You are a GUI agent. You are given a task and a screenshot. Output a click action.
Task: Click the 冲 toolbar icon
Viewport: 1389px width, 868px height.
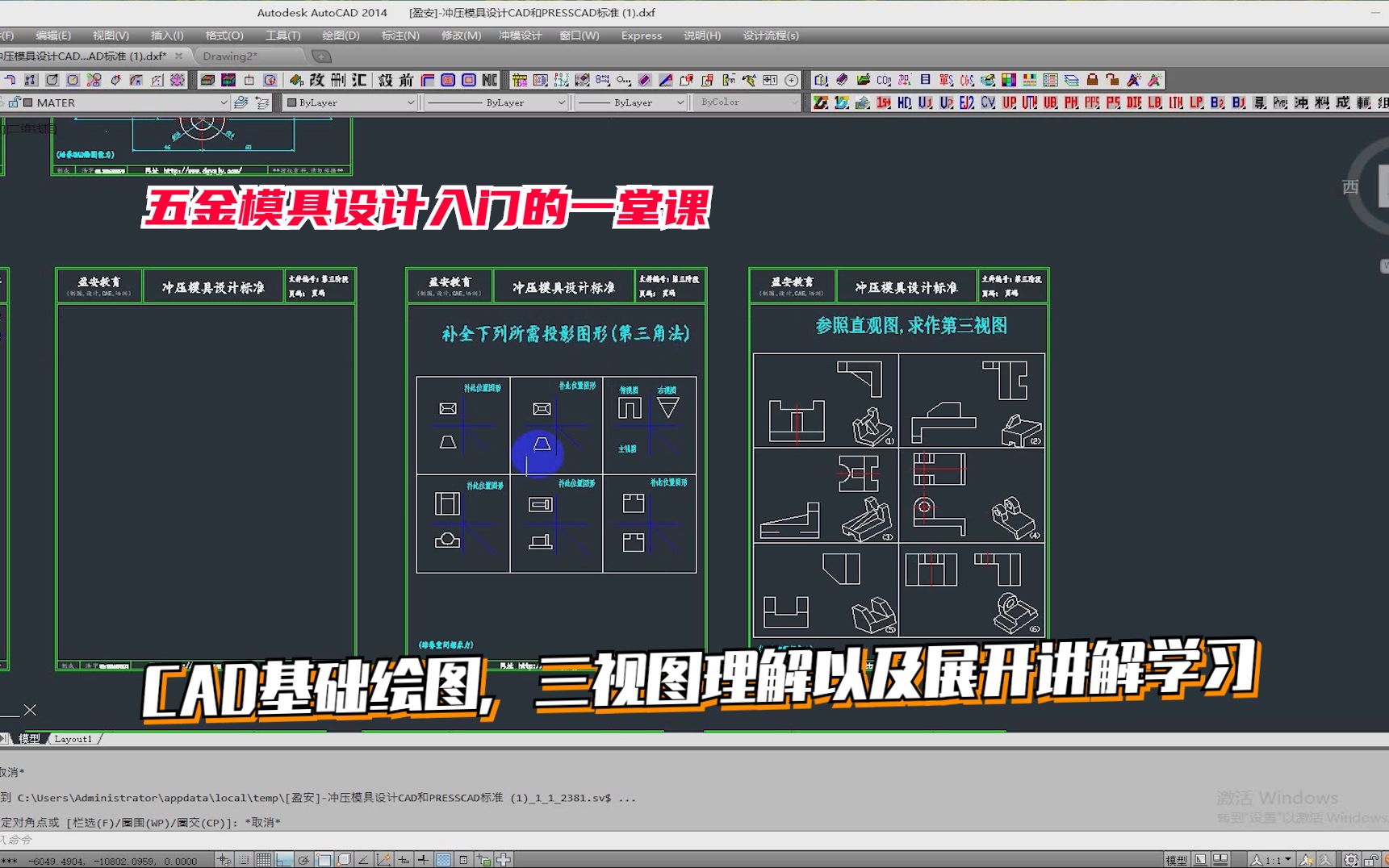pos(1301,102)
